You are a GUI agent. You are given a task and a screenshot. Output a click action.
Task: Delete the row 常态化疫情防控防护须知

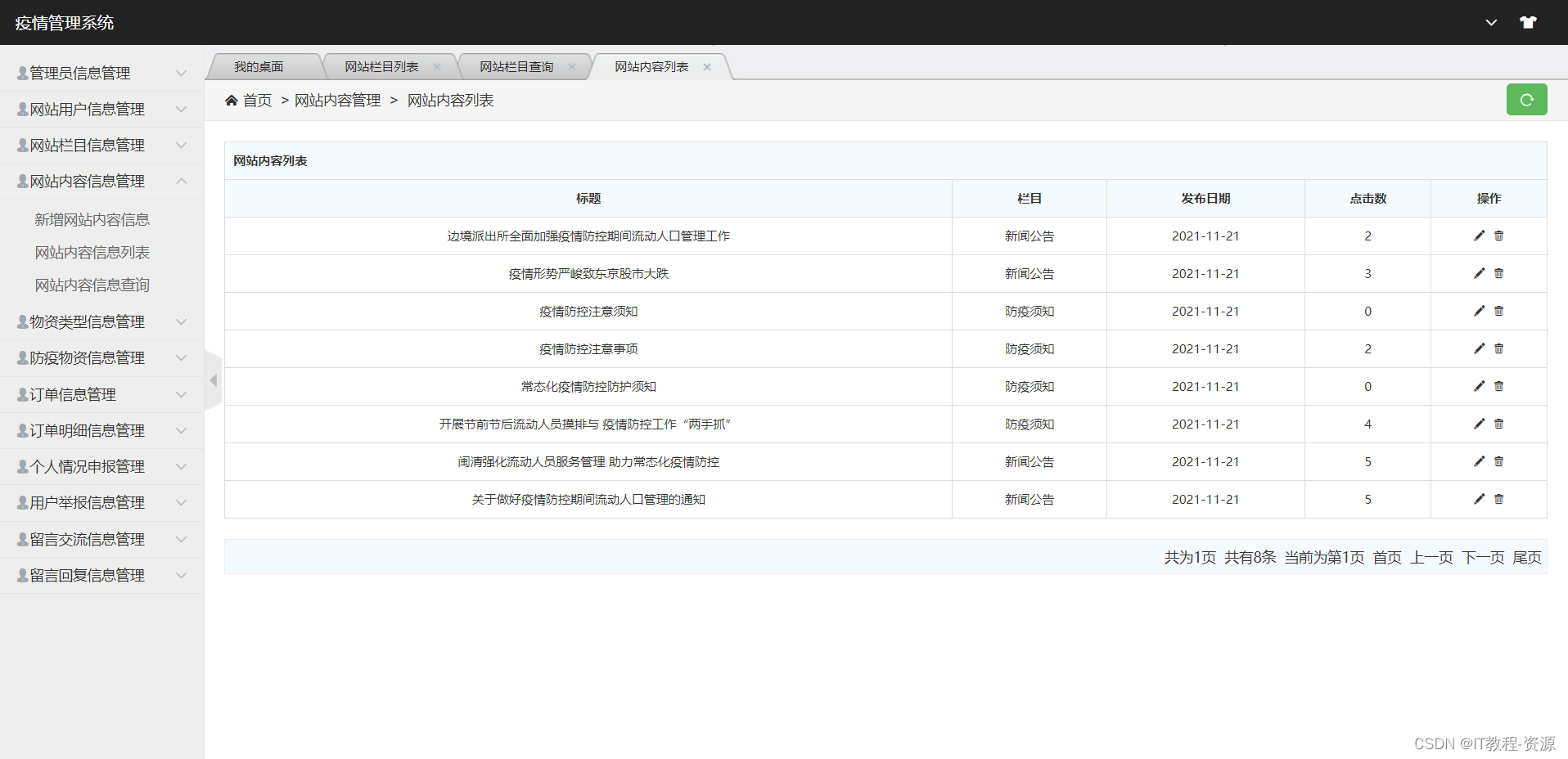tap(1499, 386)
